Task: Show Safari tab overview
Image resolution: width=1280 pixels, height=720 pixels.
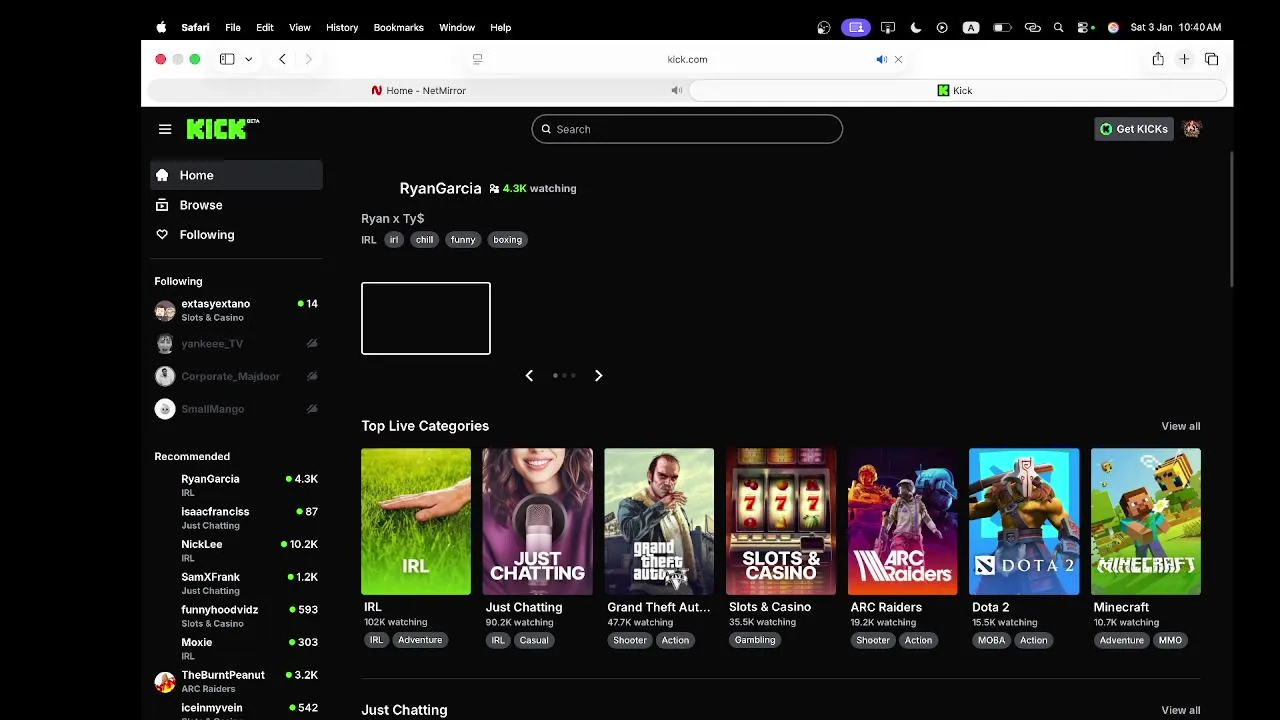Action: pyautogui.click(x=1211, y=59)
